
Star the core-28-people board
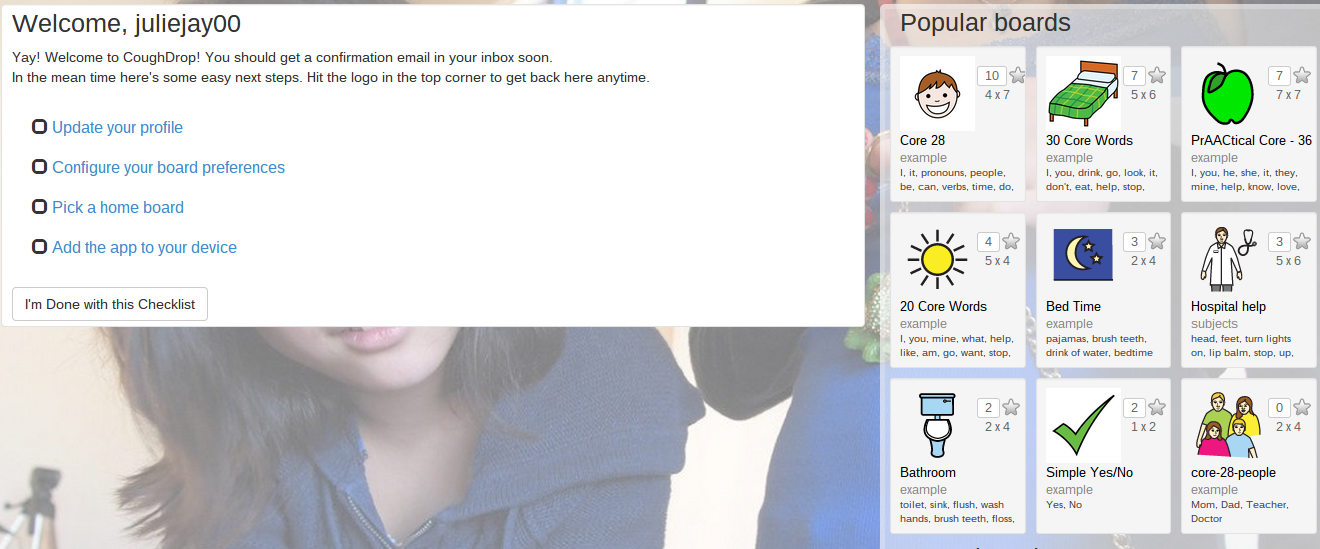click(1302, 407)
